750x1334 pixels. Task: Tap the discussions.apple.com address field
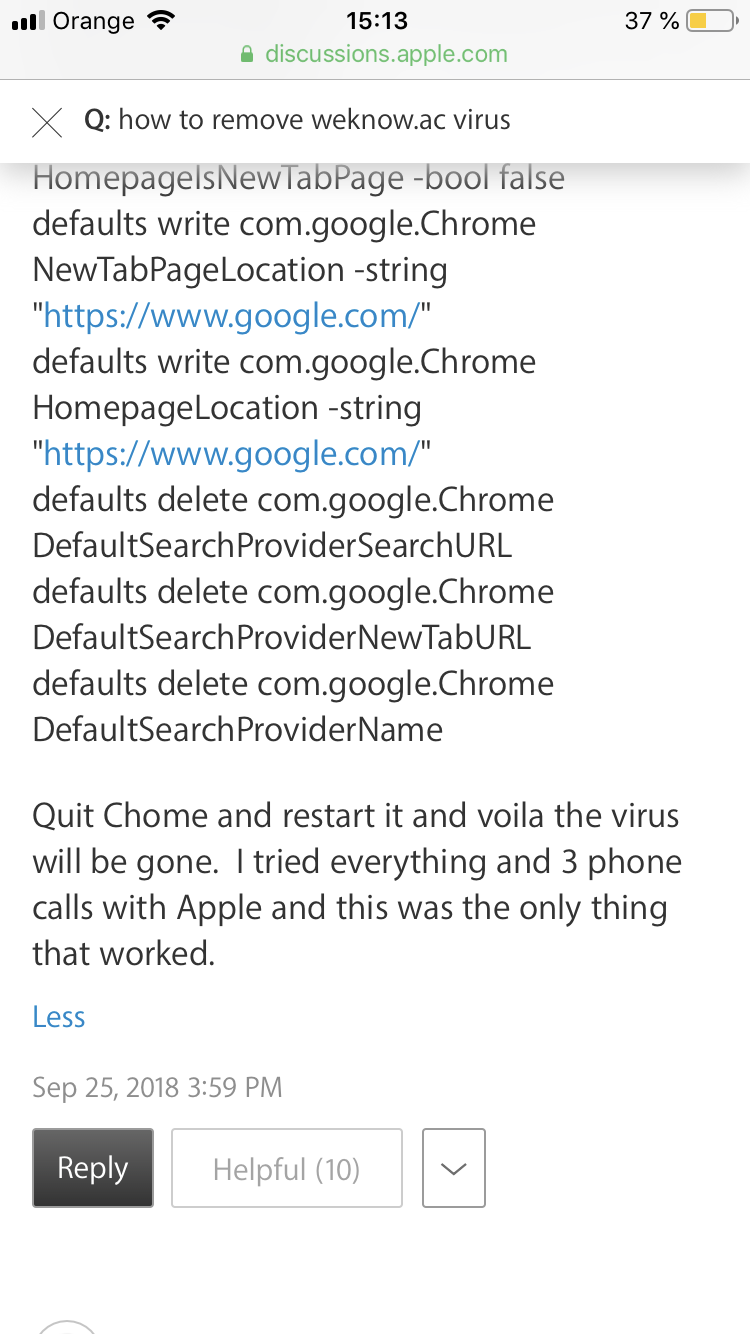point(385,54)
